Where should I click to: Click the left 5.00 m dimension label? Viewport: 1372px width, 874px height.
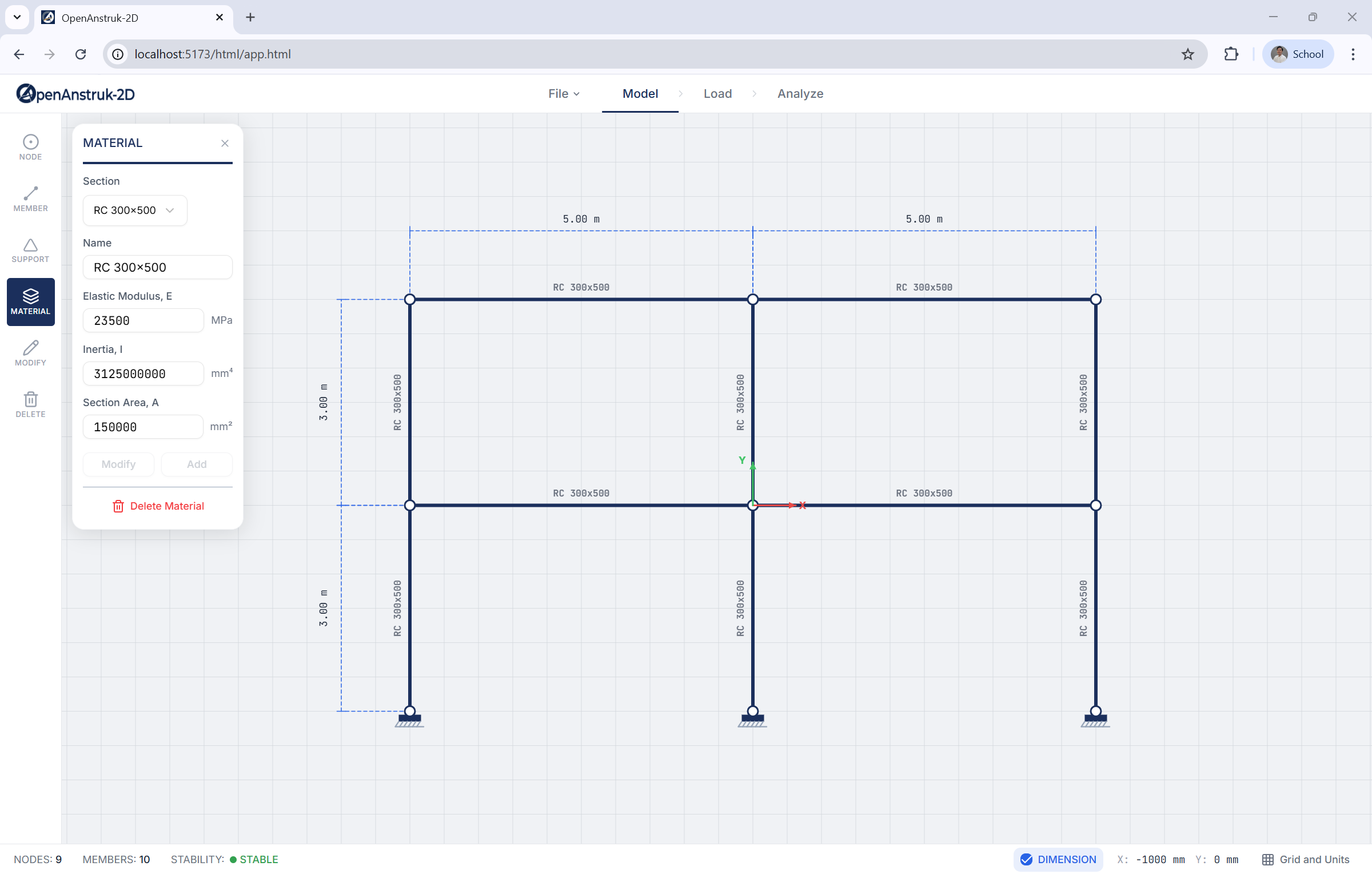pyautogui.click(x=581, y=219)
